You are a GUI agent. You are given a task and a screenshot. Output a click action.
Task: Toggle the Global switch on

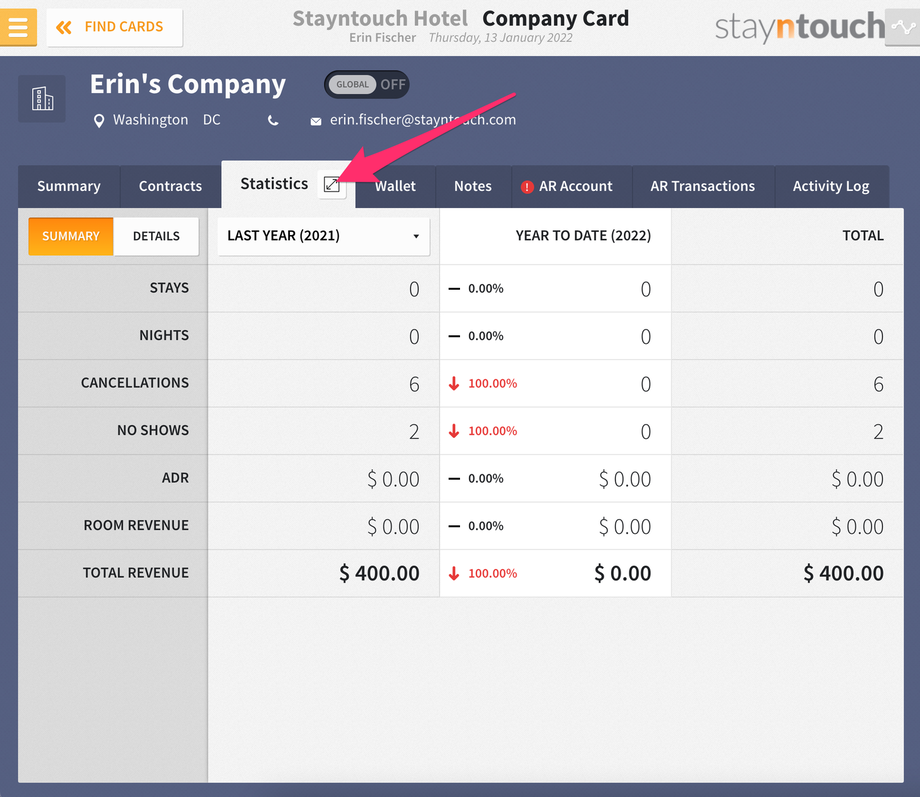367,85
